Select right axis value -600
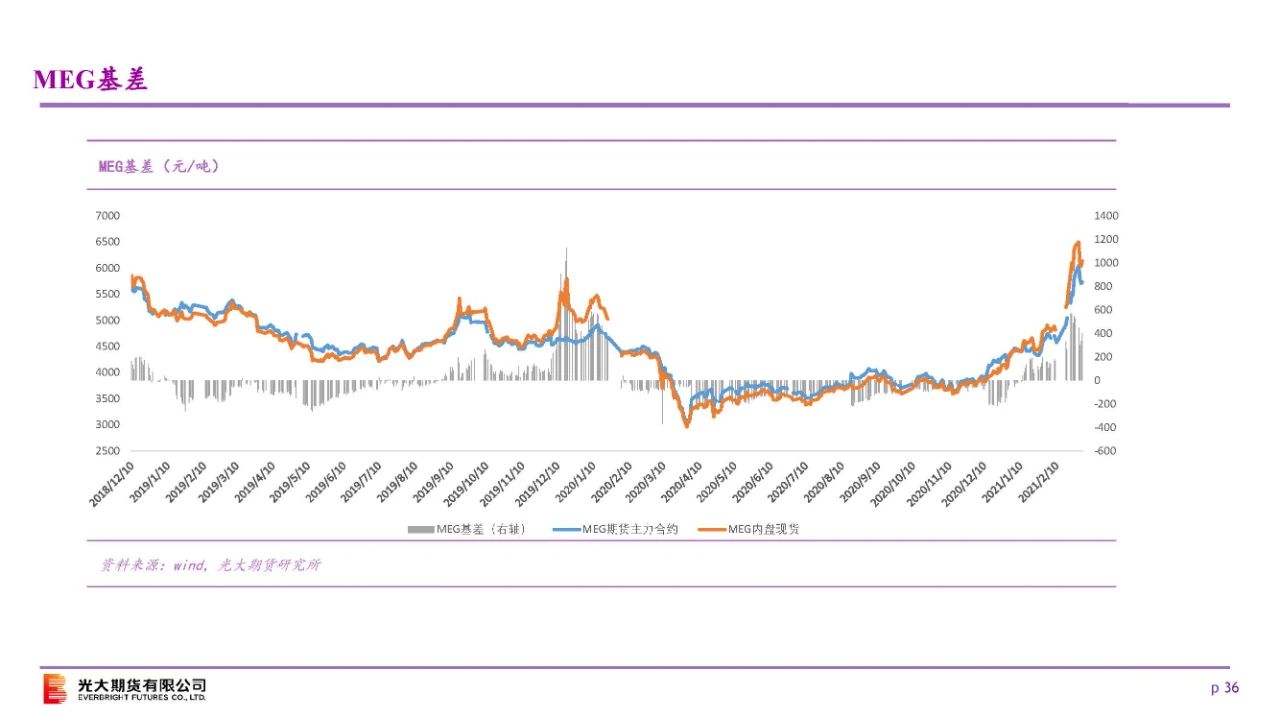The image size is (1280, 719). click(1105, 452)
